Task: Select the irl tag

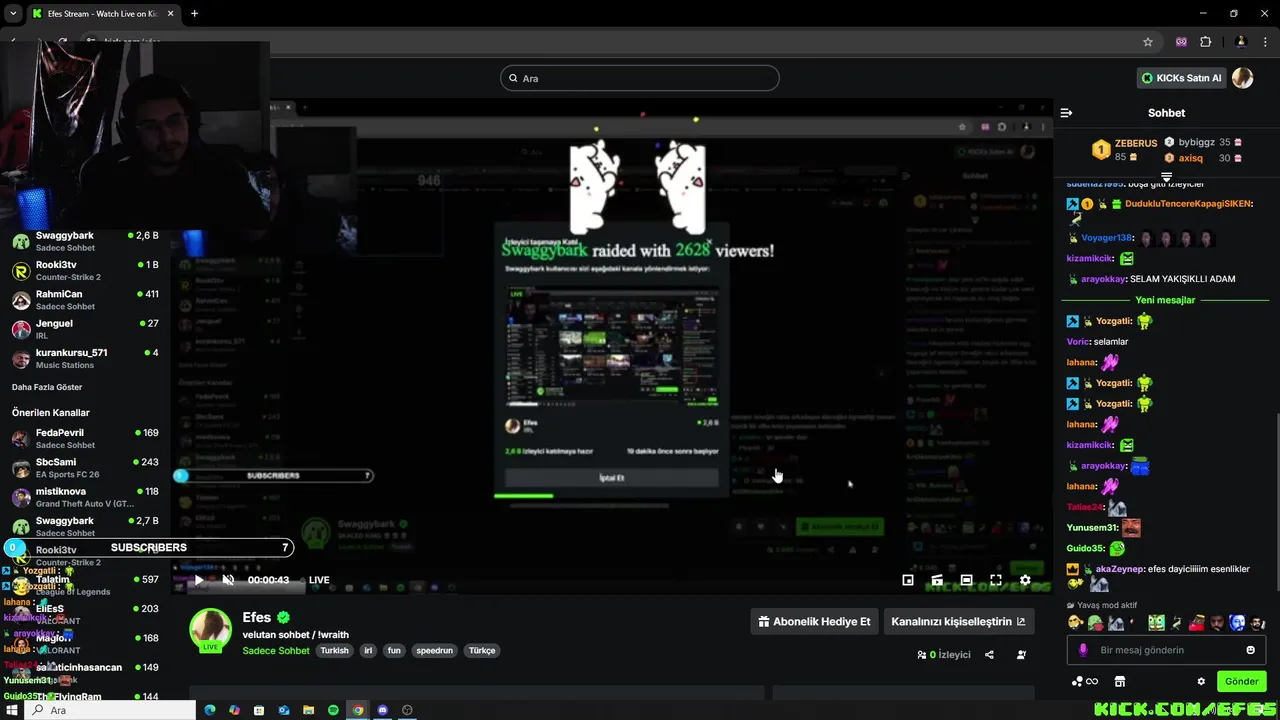Action: [x=368, y=650]
